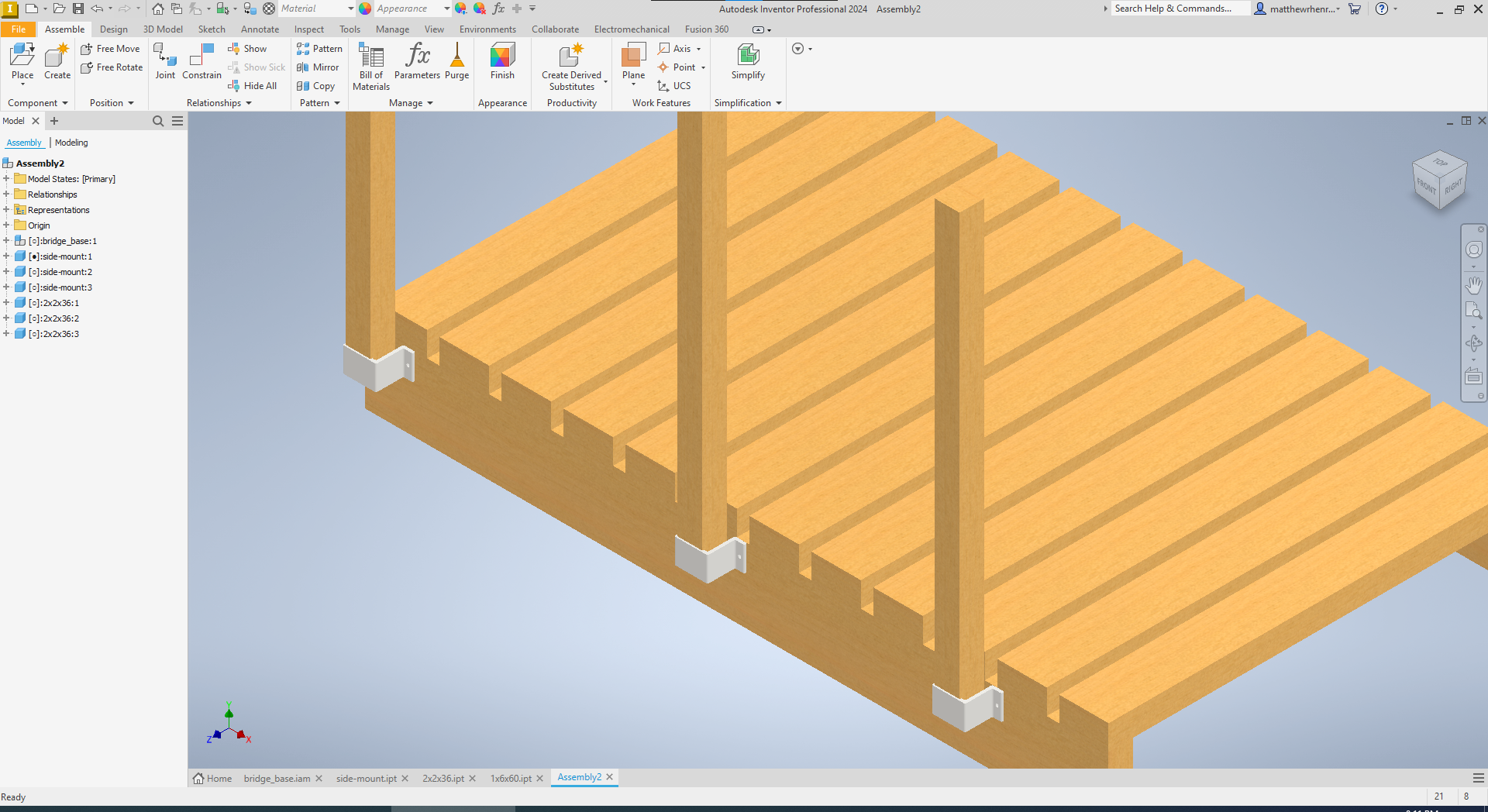
Task: Switch to the Inspect ribbon tab
Action: (x=308, y=29)
